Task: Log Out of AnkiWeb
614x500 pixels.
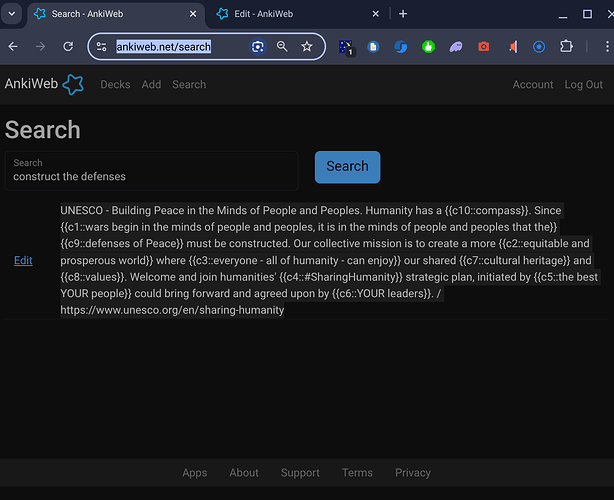Action: [583, 85]
